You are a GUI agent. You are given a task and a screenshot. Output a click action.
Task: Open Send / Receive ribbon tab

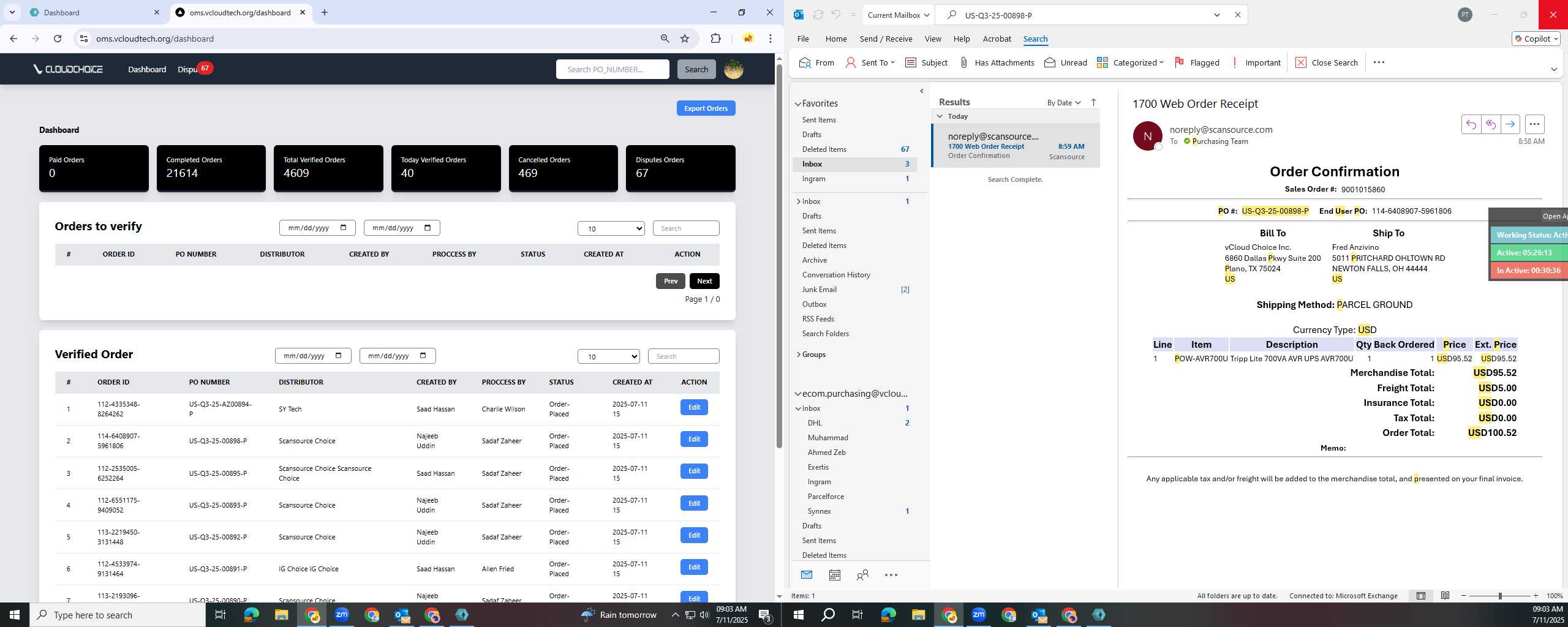coord(886,39)
